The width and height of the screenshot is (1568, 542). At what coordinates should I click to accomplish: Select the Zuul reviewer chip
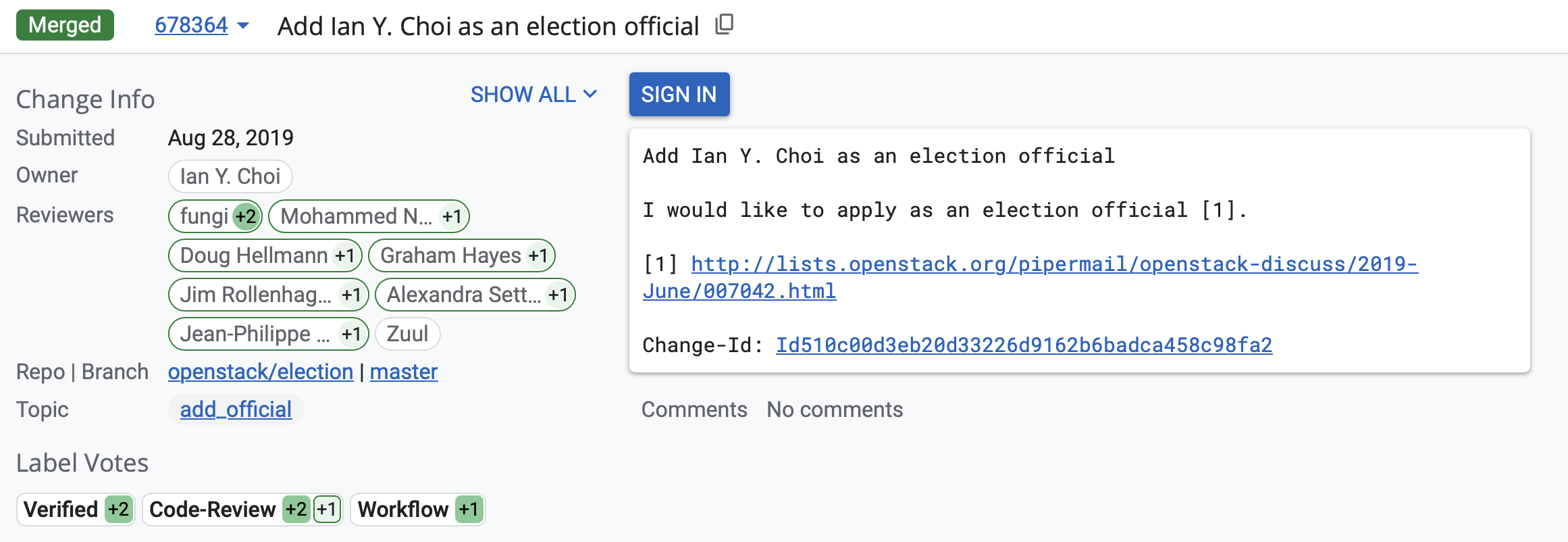click(407, 334)
